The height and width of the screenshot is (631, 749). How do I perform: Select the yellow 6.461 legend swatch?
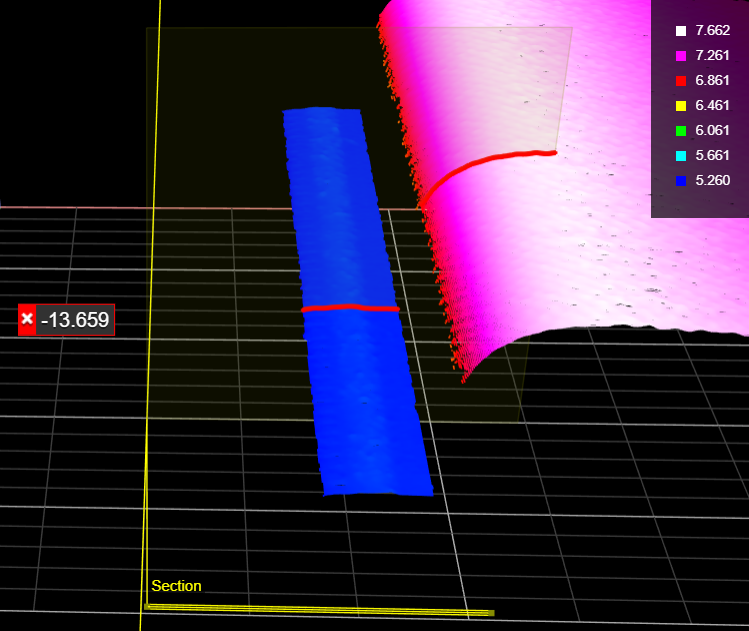(681, 106)
